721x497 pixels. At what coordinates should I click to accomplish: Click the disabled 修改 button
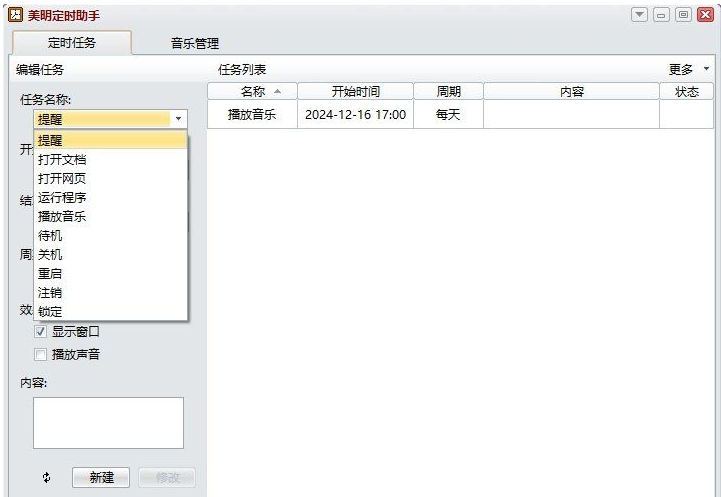tap(167, 478)
